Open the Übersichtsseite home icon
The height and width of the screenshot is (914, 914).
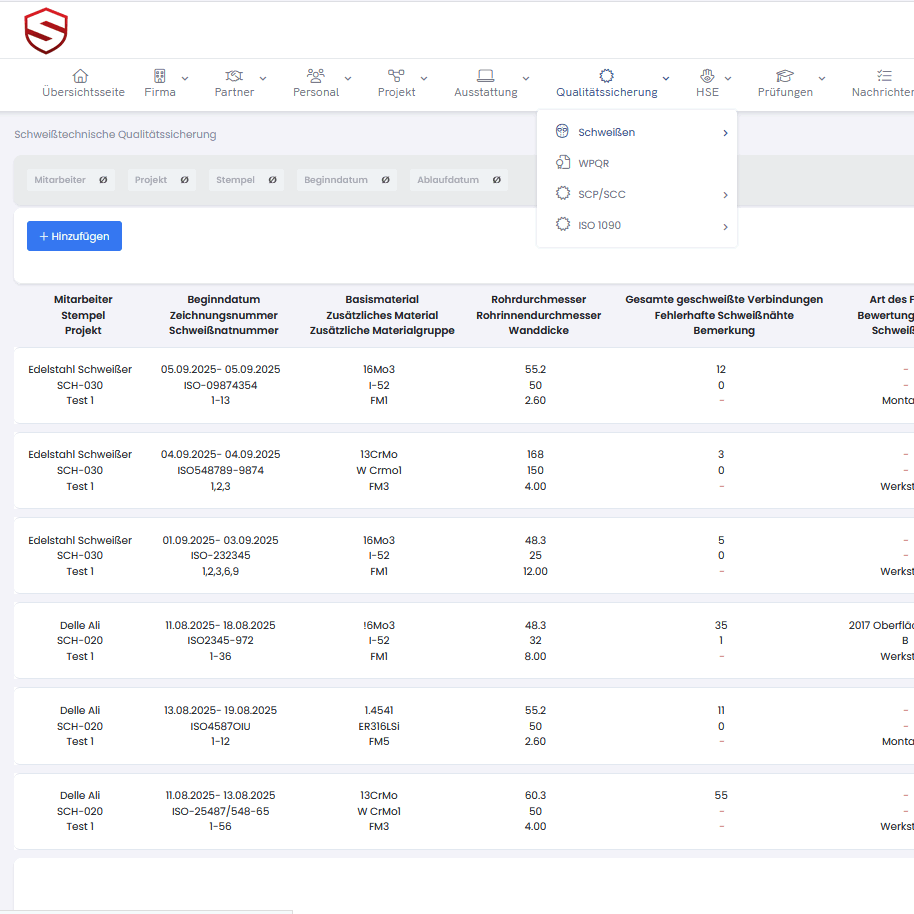coord(81,76)
